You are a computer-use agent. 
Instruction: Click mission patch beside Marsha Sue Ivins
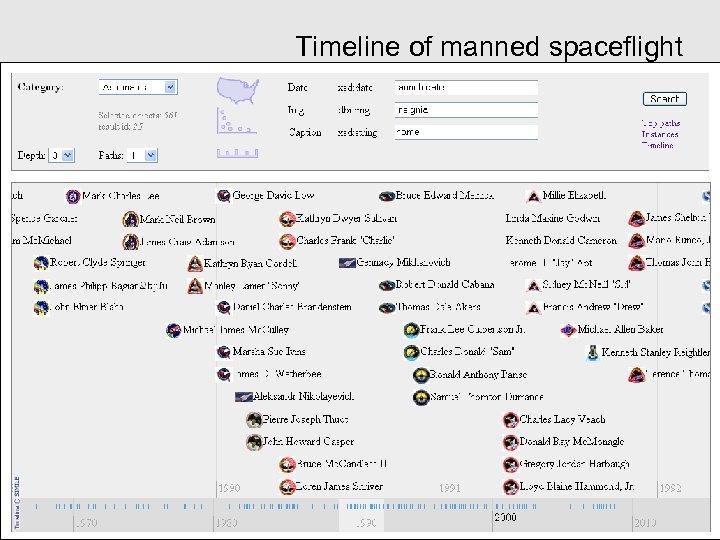tap(224, 352)
